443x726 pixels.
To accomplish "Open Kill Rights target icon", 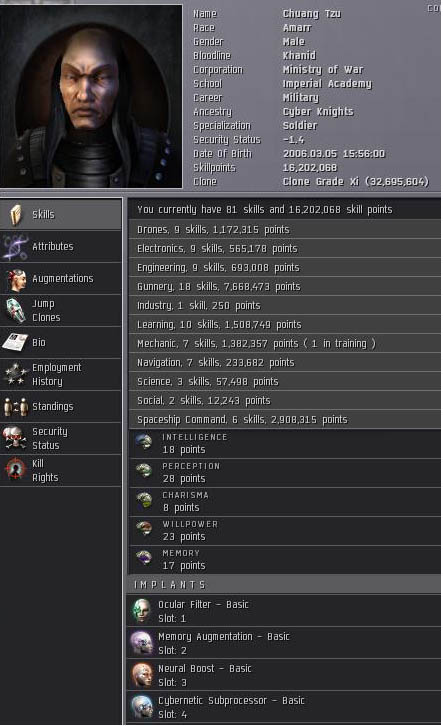I will click(16, 469).
